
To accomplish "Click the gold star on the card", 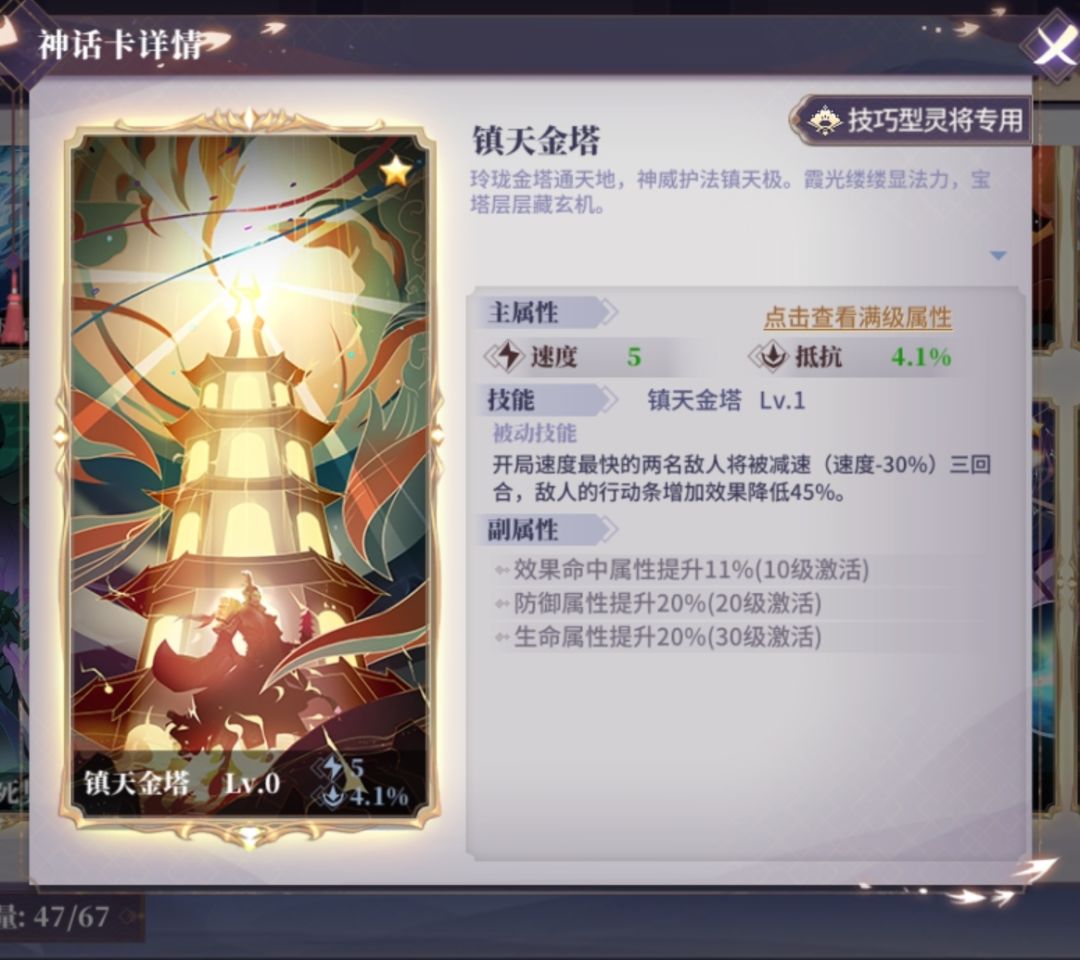I will (397, 172).
